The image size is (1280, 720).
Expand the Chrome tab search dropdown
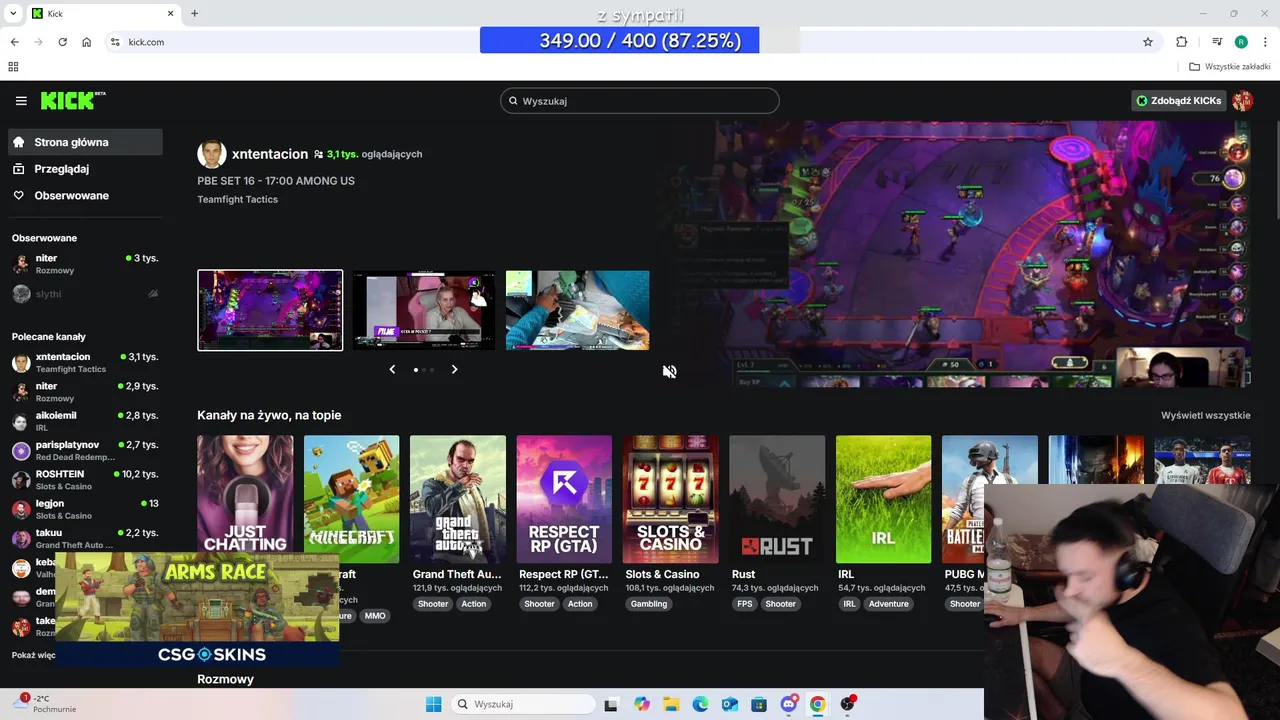[x=13, y=14]
